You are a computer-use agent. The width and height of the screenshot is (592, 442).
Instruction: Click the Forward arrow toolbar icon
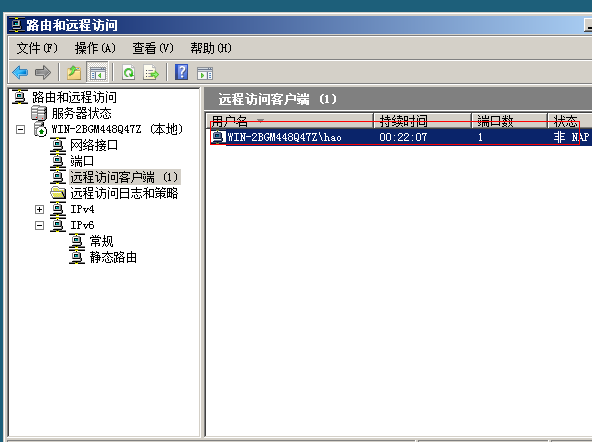[x=43, y=72]
